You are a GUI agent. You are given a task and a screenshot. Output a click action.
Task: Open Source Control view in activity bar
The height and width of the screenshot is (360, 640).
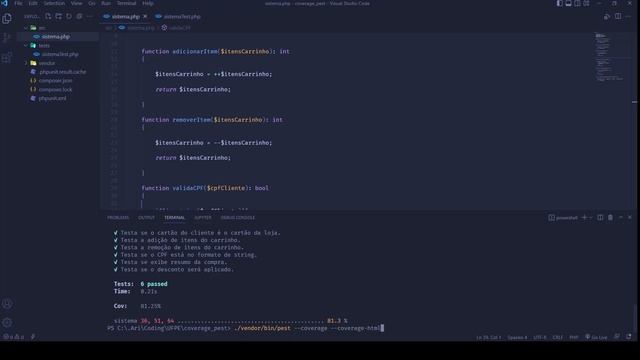tap(7, 38)
